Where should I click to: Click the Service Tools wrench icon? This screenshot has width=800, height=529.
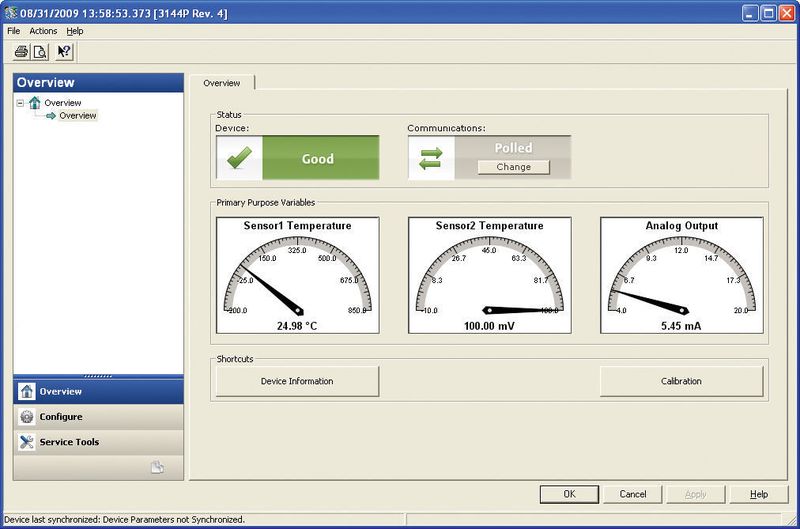pos(27,442)
